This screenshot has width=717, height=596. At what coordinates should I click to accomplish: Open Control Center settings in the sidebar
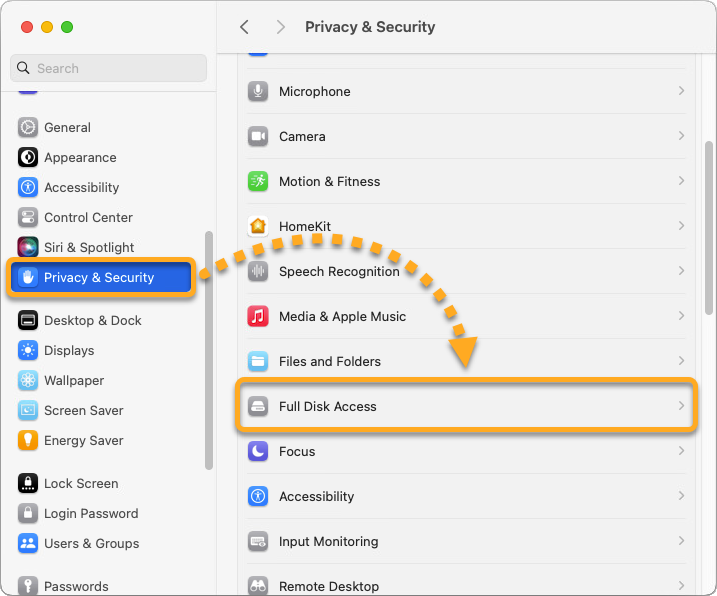click(x=88, y=217)
